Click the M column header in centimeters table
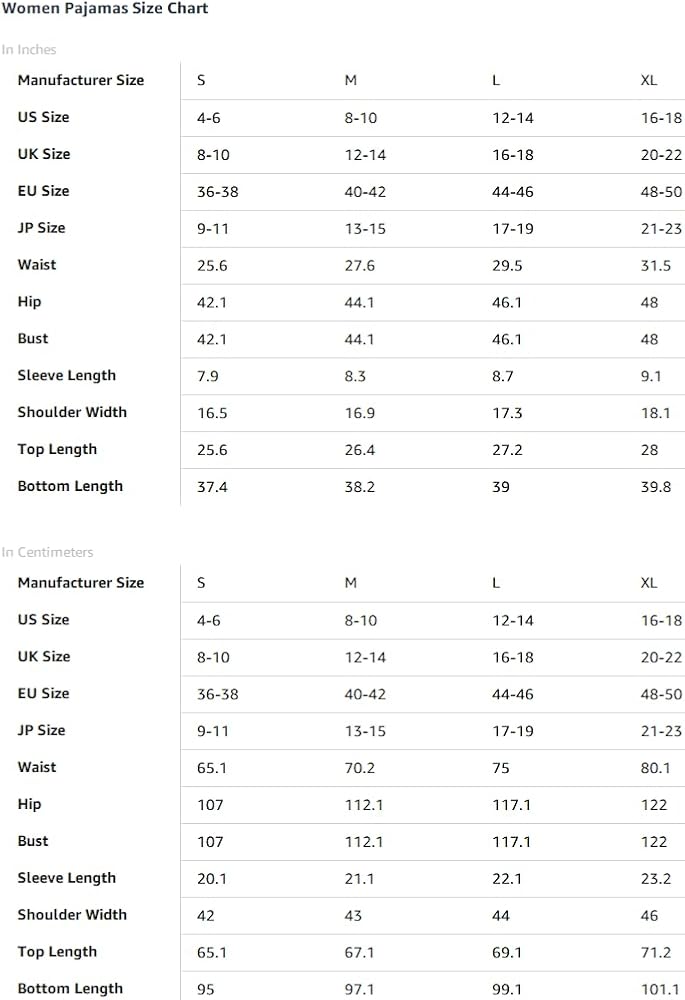Viewport: 685px width, 1000px height. [x=351, y=583]
